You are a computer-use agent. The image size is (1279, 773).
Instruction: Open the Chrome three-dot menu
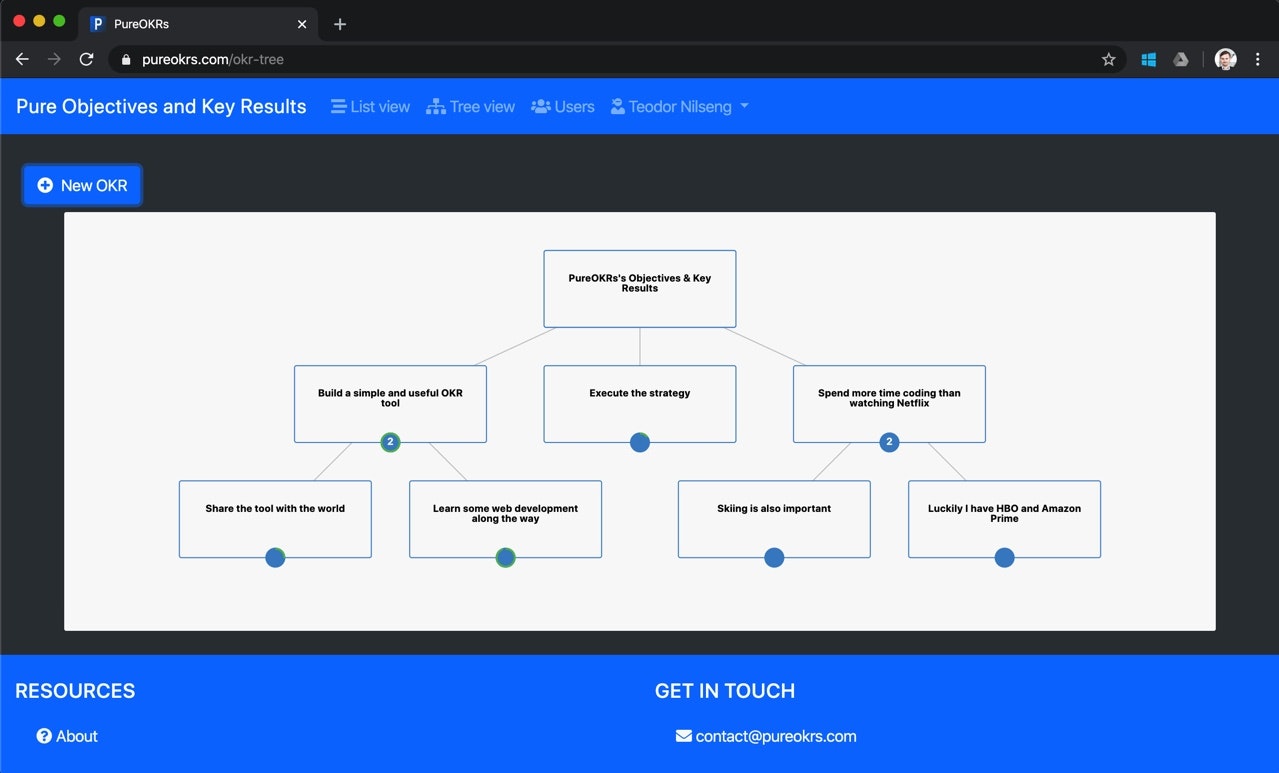1258,59
